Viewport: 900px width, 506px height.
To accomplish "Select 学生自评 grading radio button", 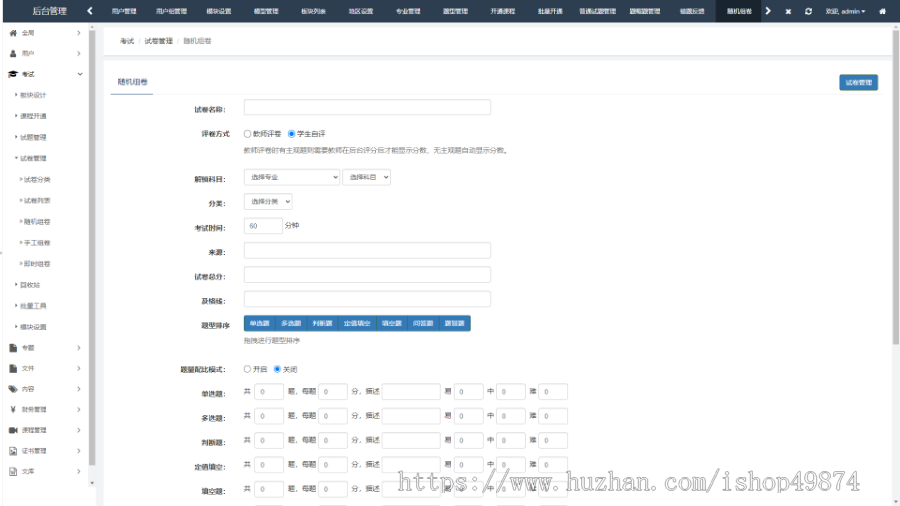I will 292,134.
